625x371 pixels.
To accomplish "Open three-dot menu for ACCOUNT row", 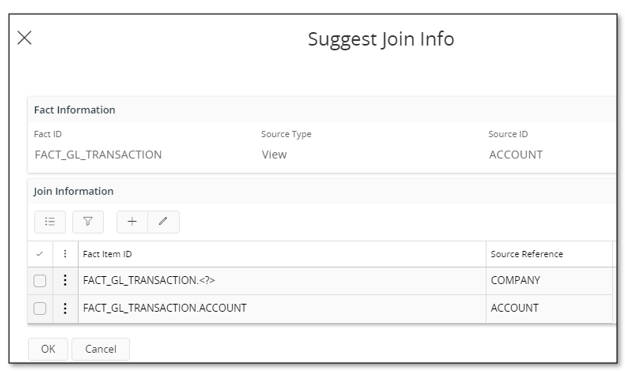I will coord(65,308).
